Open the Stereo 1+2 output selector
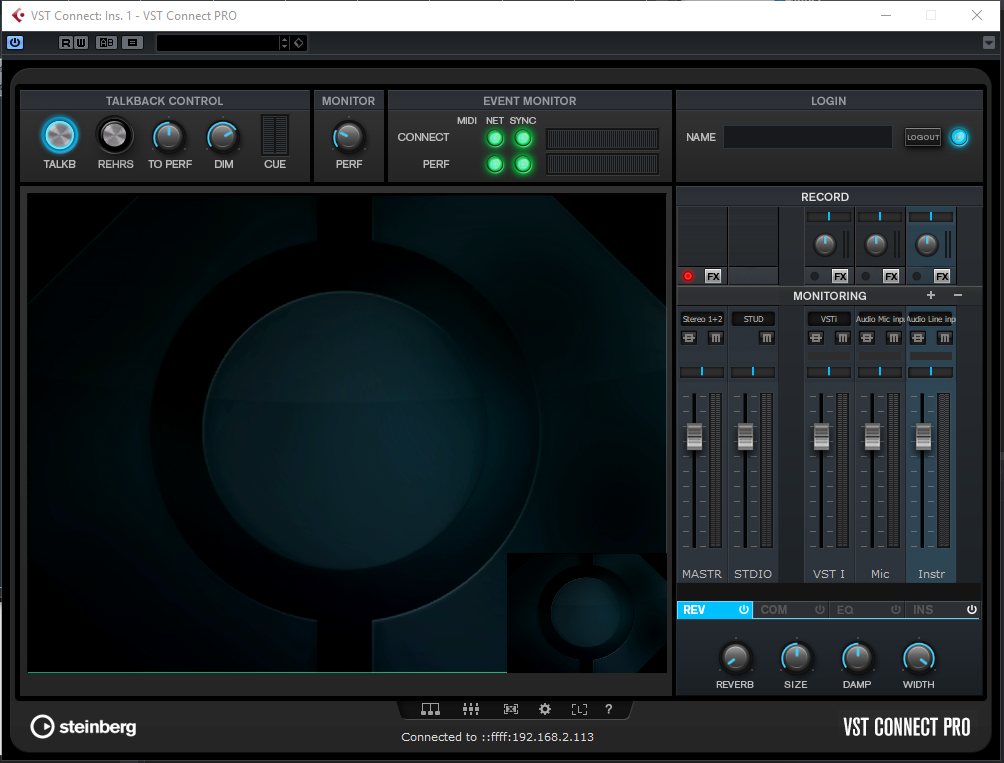This screenshot has height=763, width=1004. 702,319
